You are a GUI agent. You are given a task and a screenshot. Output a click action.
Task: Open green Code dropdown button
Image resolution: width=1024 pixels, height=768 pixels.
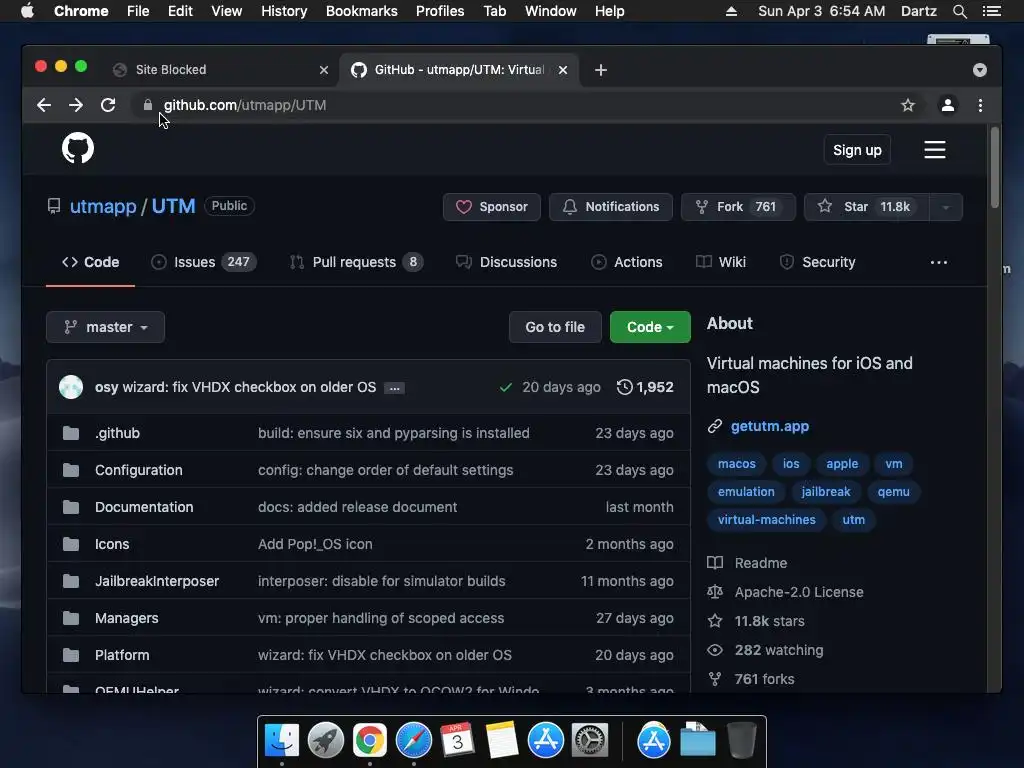(x=650, y=327)
